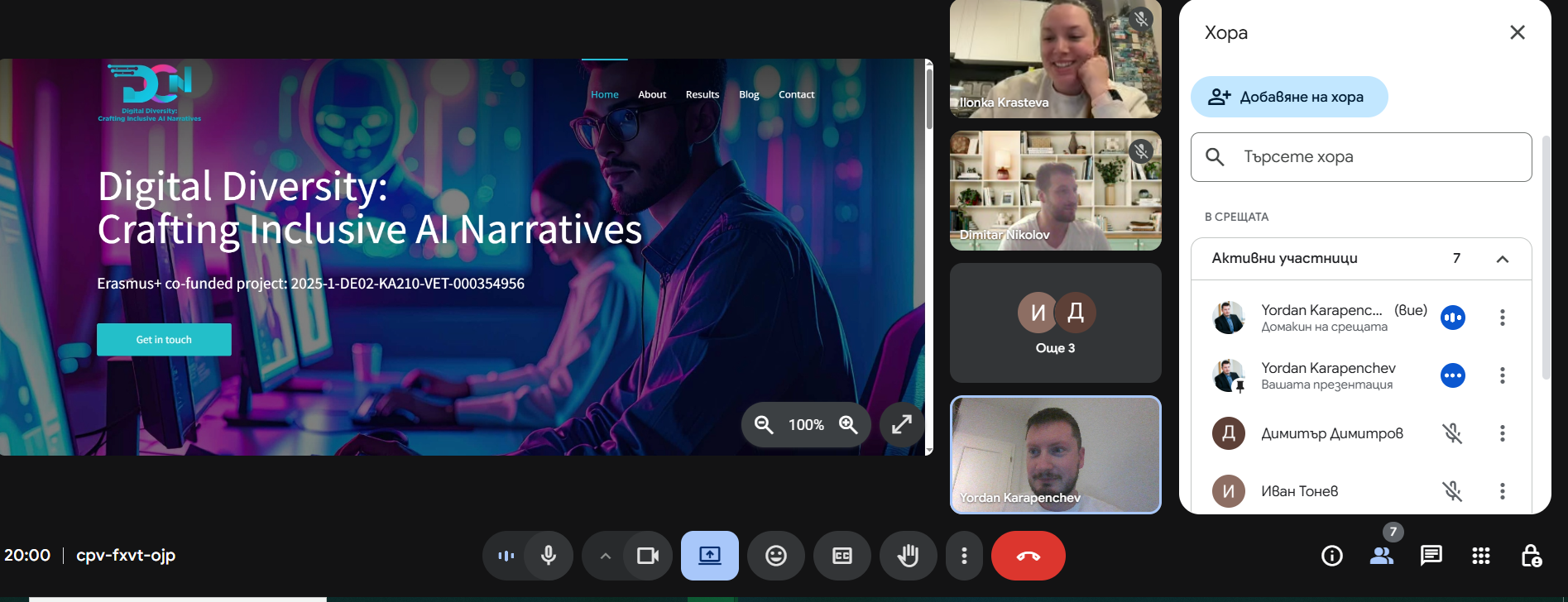Viewport: 1568px width, 602px height.
Task: Open video settings chevron next to camera
Action: (x=605, y=556)
